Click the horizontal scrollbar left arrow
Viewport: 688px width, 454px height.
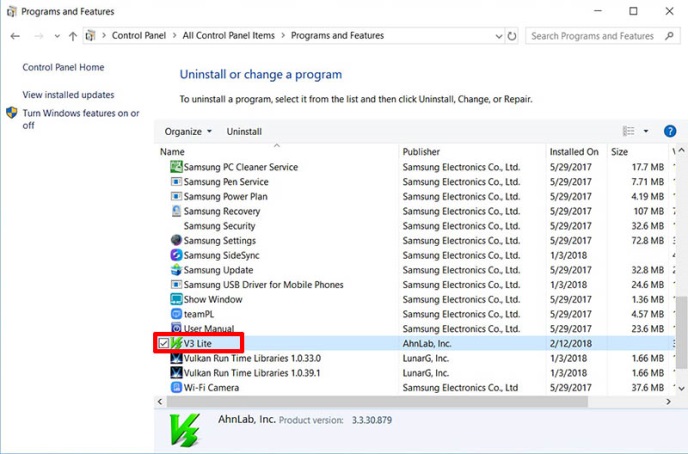[160, 401]
